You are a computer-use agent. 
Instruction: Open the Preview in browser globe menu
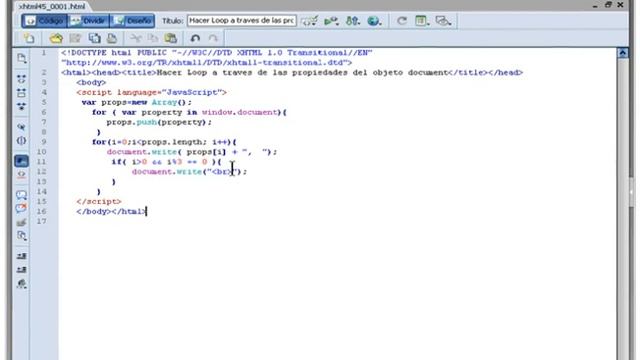[374, 21]
